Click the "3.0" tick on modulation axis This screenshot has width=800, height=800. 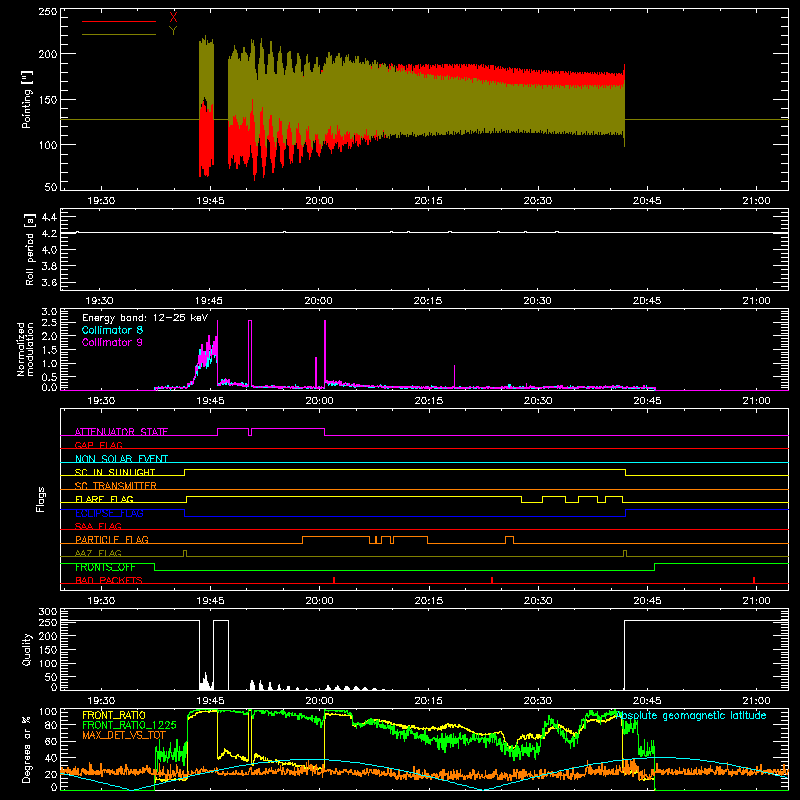pos(49,312)
